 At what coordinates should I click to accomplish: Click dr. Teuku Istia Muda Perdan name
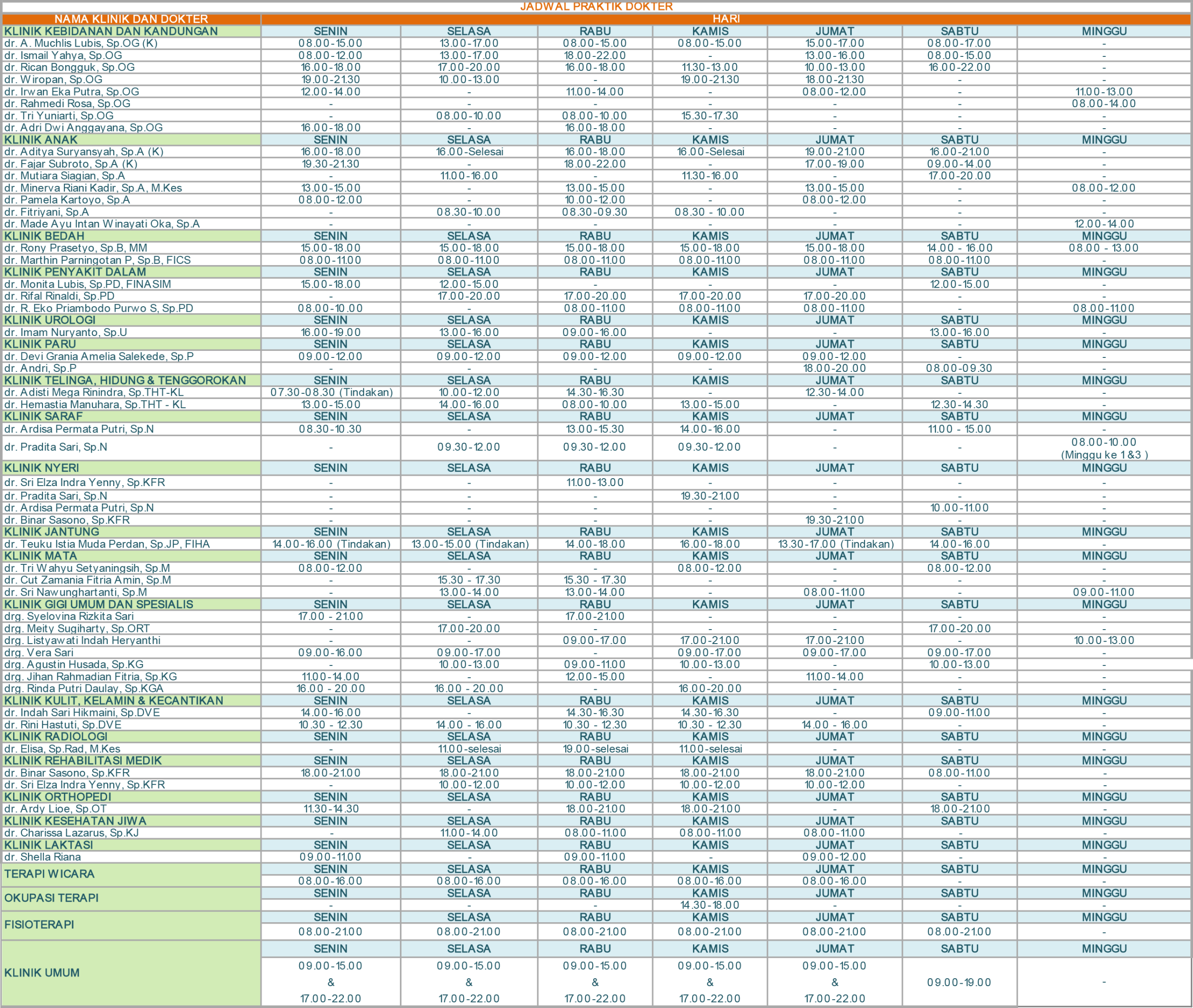click(x=107, y=544)
